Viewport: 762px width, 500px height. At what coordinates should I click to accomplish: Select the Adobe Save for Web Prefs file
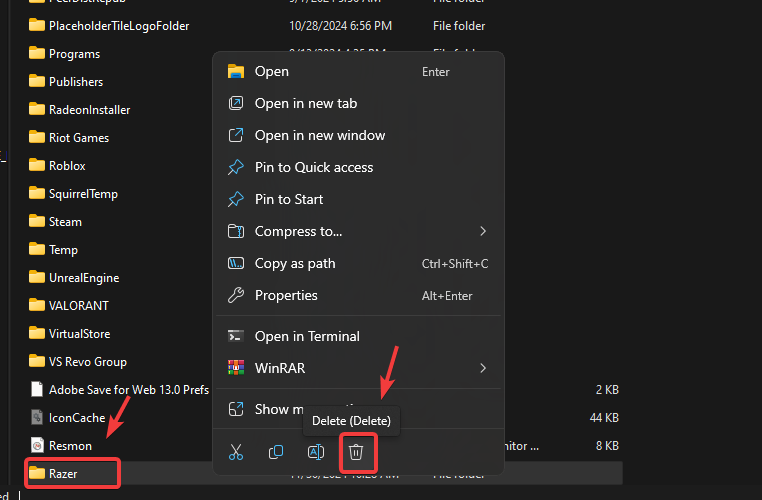128,389
